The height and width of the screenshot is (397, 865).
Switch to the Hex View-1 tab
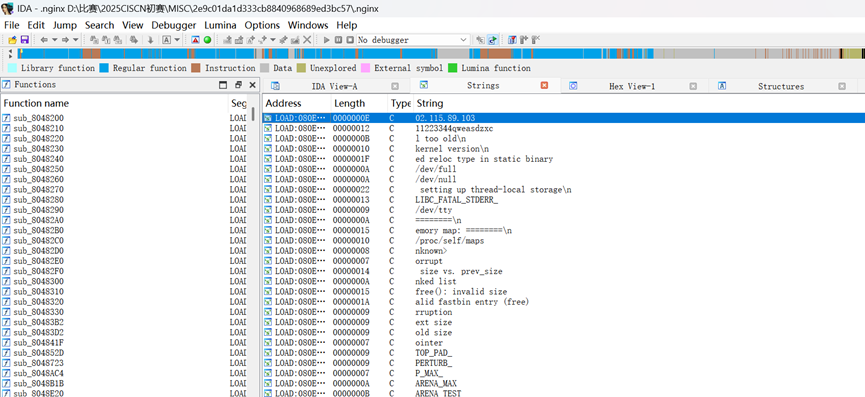point(632,86)
